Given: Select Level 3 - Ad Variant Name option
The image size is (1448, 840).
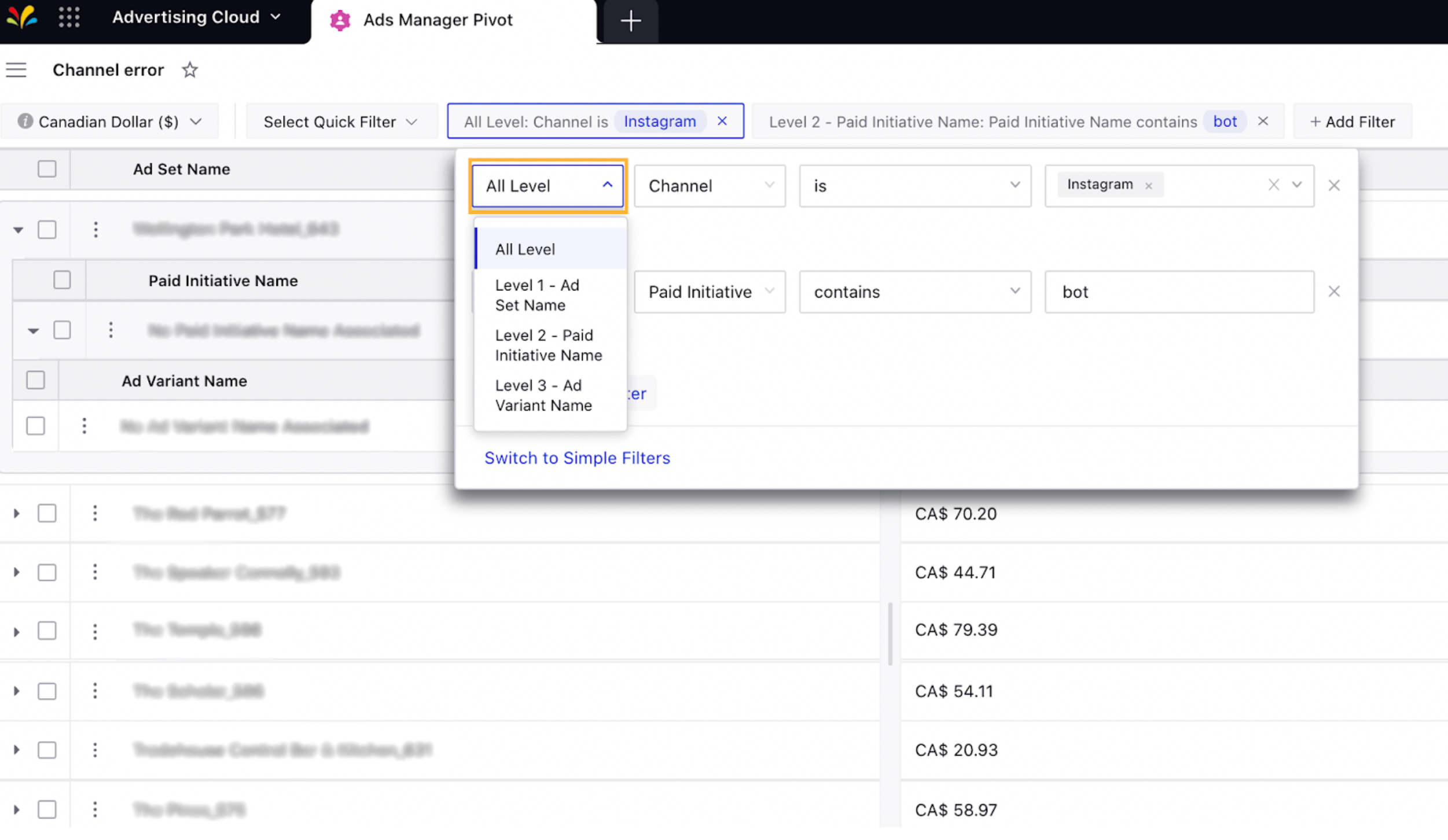Looking at the screenshot, I should 543,395.
